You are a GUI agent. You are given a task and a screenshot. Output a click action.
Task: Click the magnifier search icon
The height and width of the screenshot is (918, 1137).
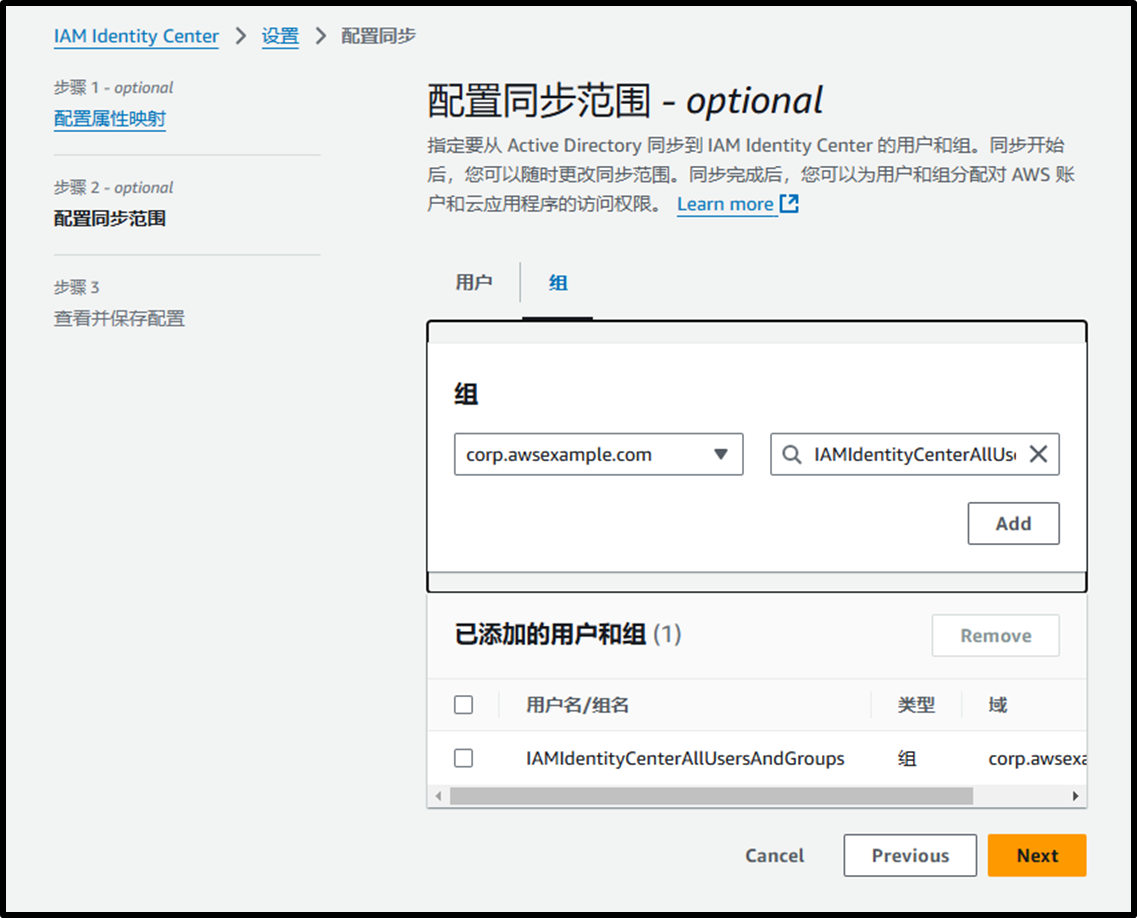792,455
